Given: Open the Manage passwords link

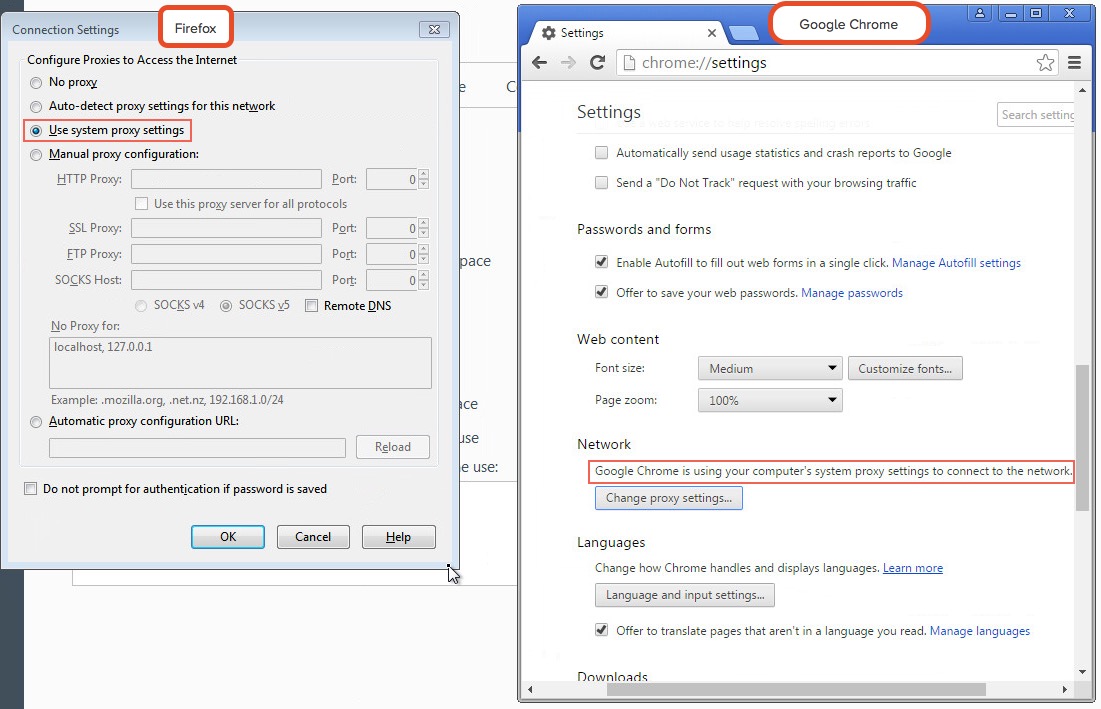Looking at the screenshot, I should click(x=852, y=293).
